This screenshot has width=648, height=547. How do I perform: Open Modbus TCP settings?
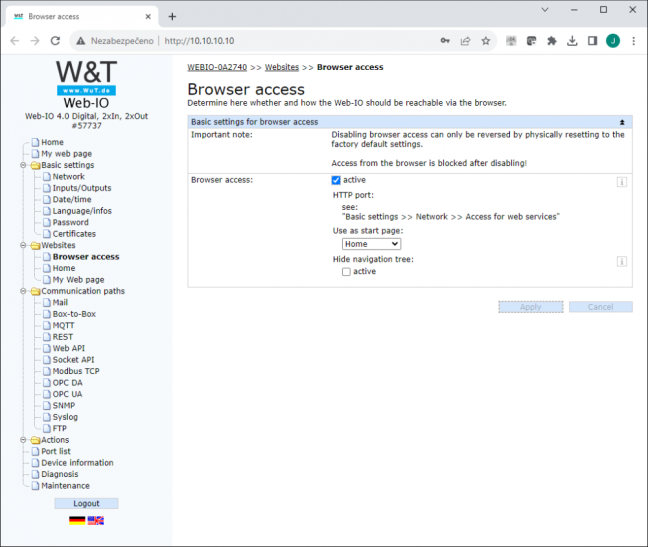coord(76,371)
